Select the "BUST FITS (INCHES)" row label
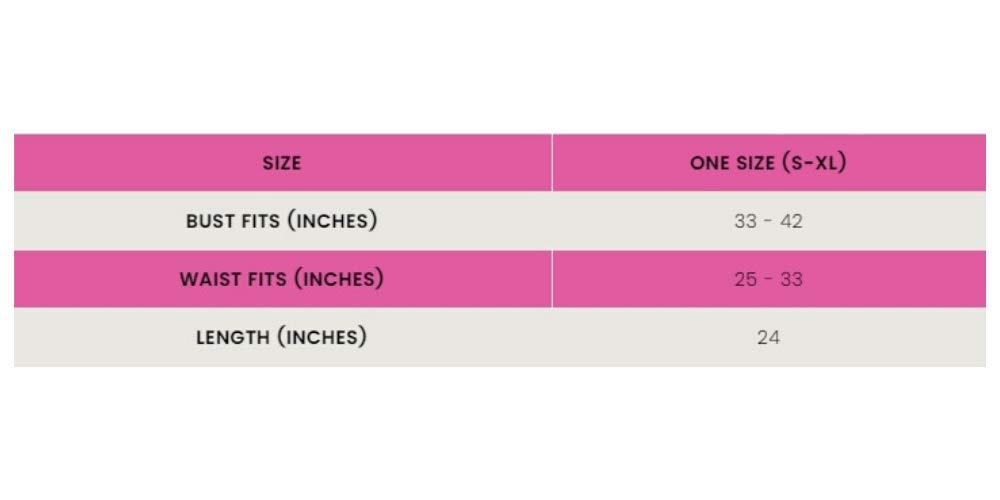Screen dimensions: 1000x500 click(x=281, y=221)
